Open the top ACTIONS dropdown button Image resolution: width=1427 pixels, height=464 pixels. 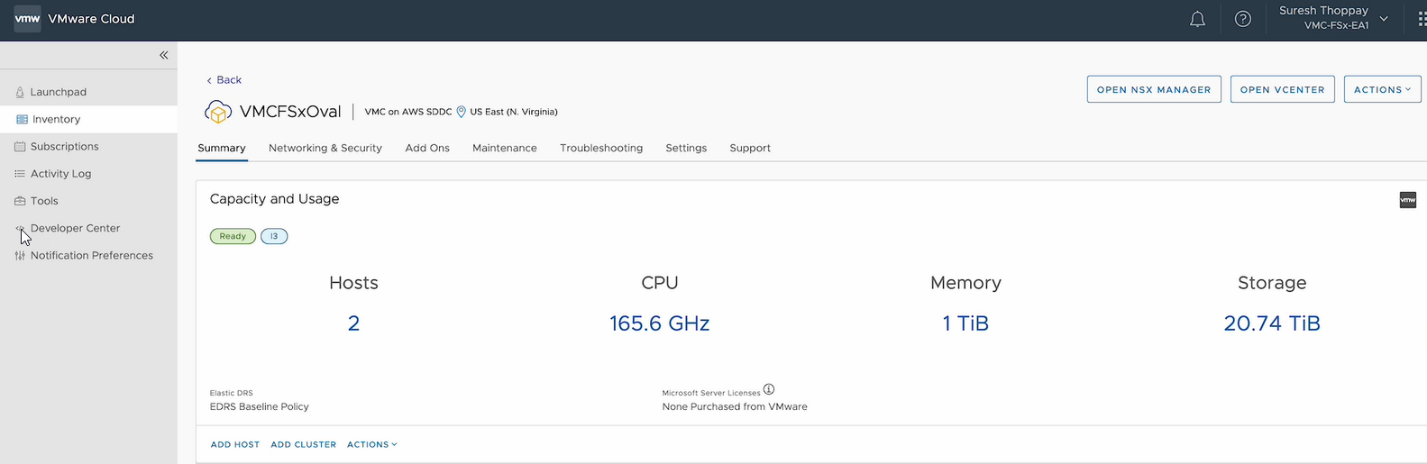(x=1382, y=89)
